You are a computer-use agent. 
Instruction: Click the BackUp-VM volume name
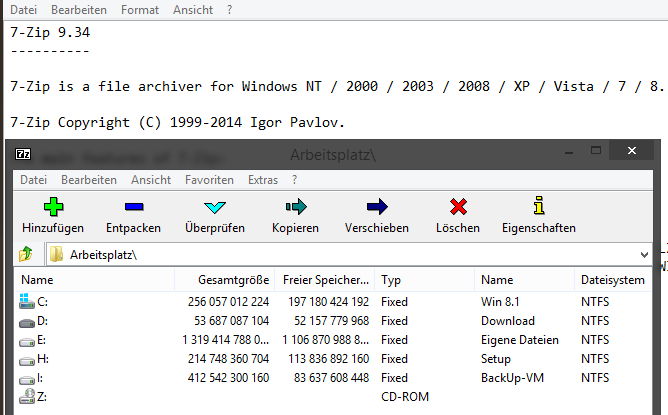[513, 378]
